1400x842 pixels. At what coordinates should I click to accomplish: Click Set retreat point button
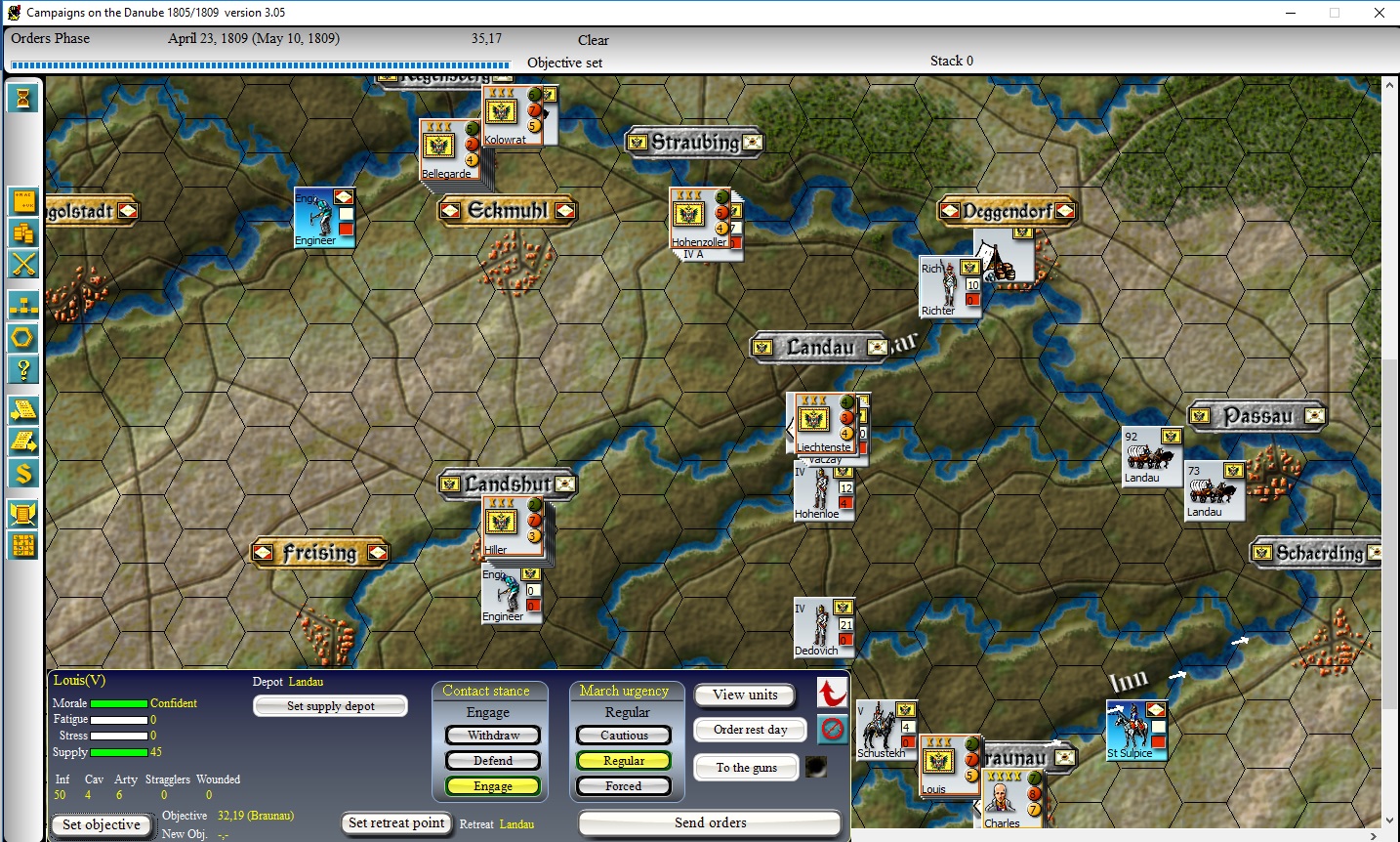[396, 823]
